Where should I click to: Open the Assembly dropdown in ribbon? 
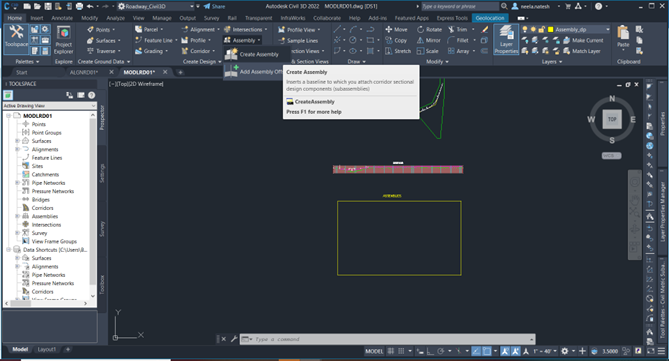[x=242, y=40]
